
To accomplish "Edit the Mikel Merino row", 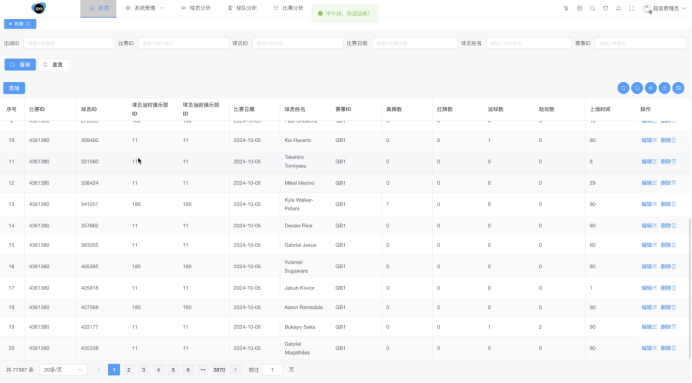I will coord(649,183).
